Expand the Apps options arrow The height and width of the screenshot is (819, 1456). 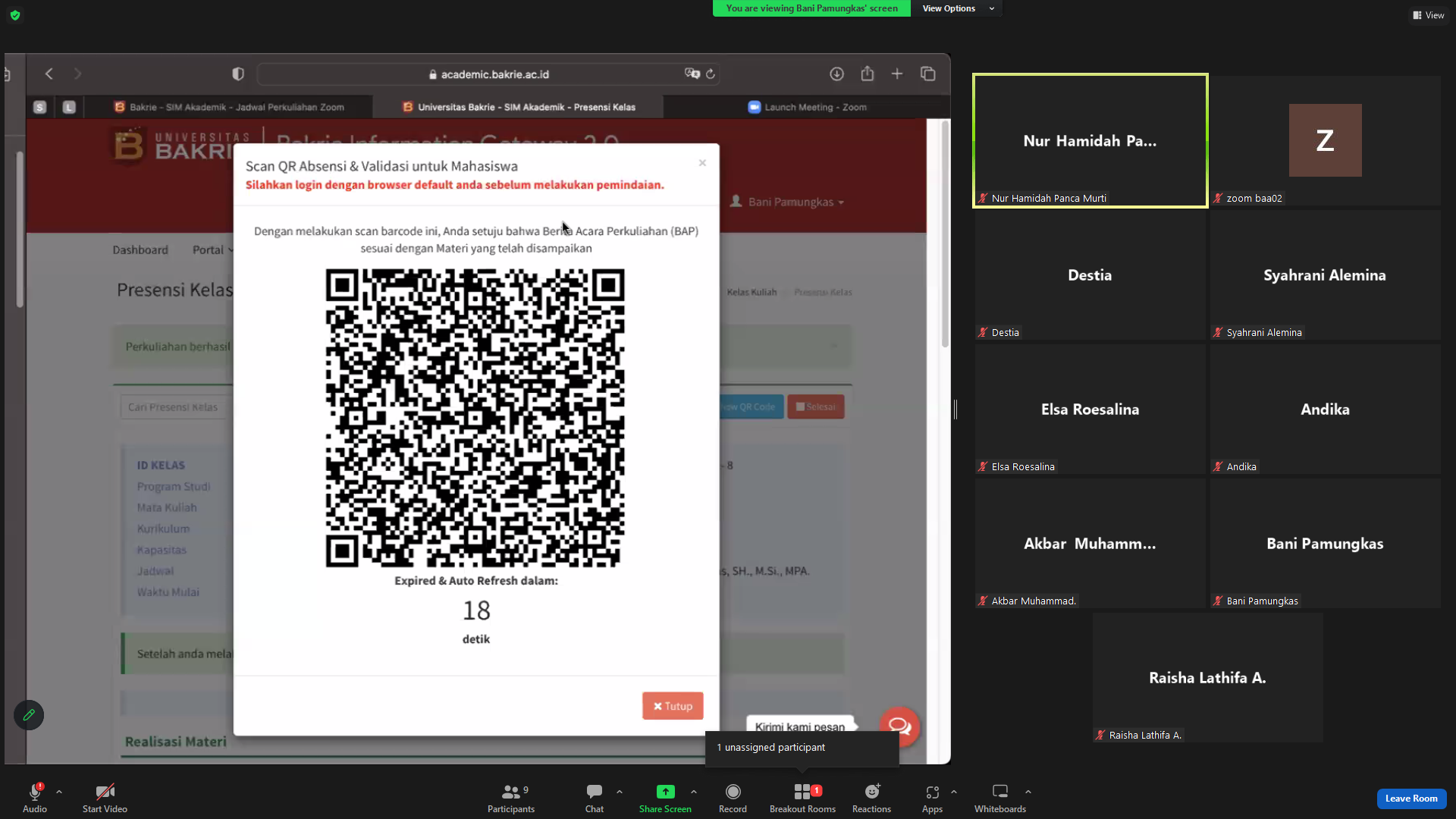click(954, 792)
